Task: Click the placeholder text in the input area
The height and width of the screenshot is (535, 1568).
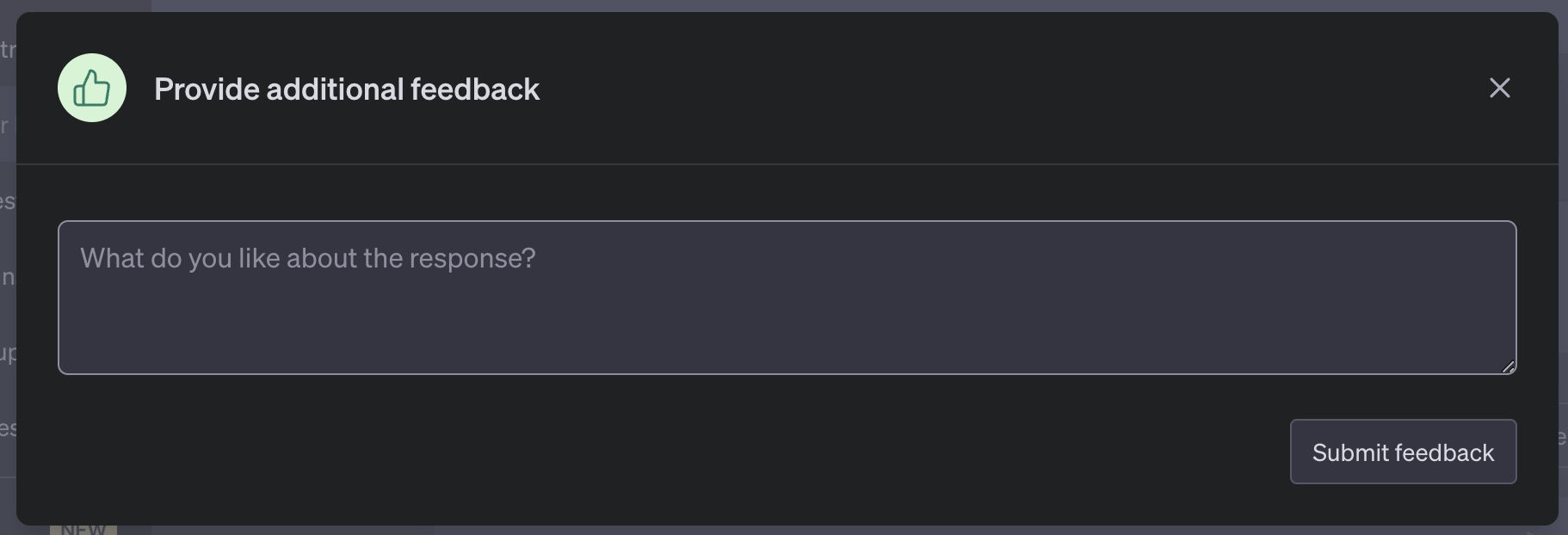Action: click(308, 257)
